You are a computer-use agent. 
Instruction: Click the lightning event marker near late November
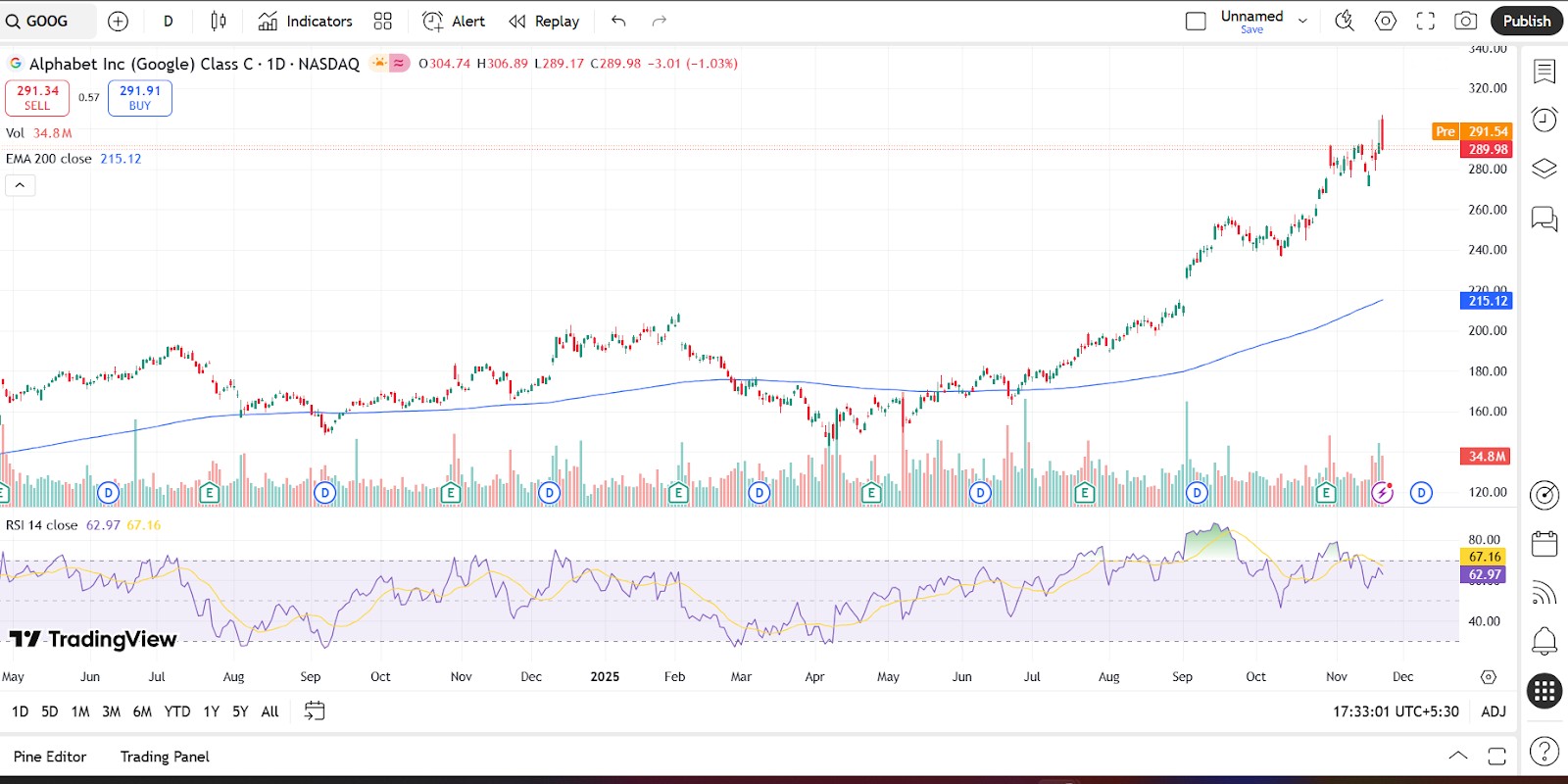(1382, 493)
